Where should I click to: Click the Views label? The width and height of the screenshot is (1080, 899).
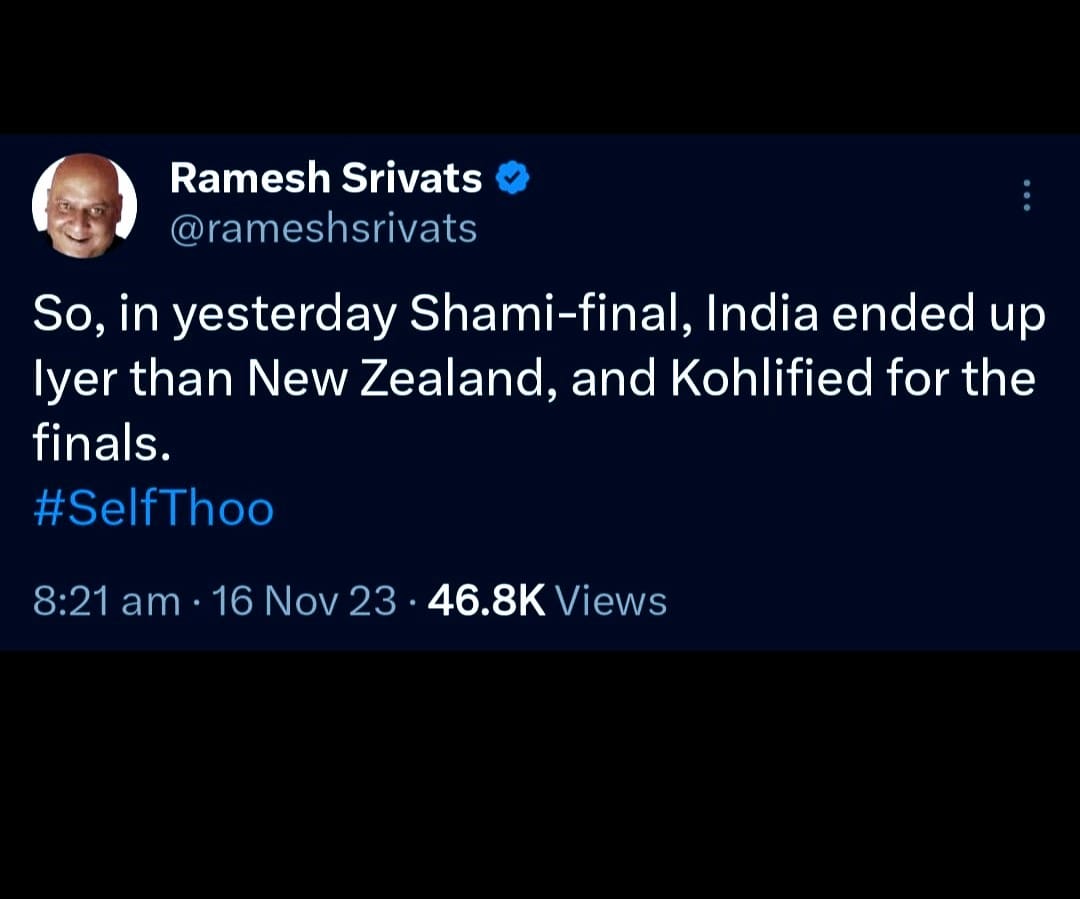(x=611, y=601)
